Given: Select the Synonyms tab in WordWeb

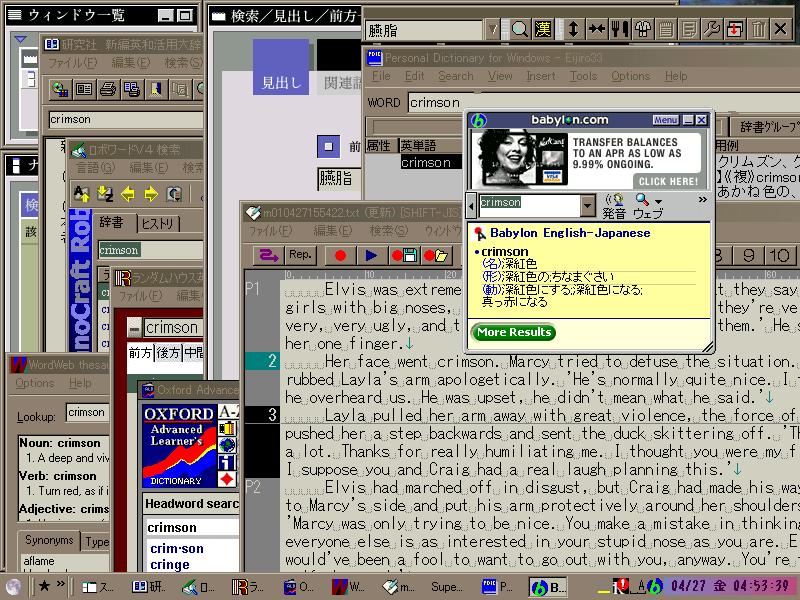Looking at the screenshot, I should pos(49,540).
